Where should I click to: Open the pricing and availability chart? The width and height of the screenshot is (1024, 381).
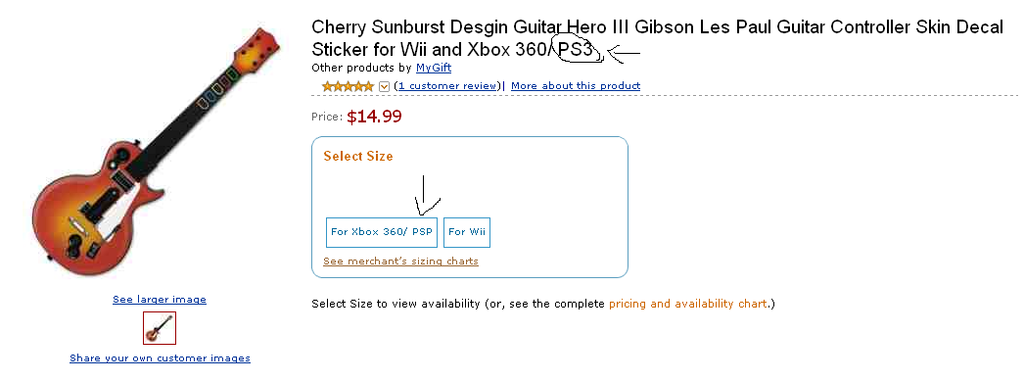[x=688, y=304]
